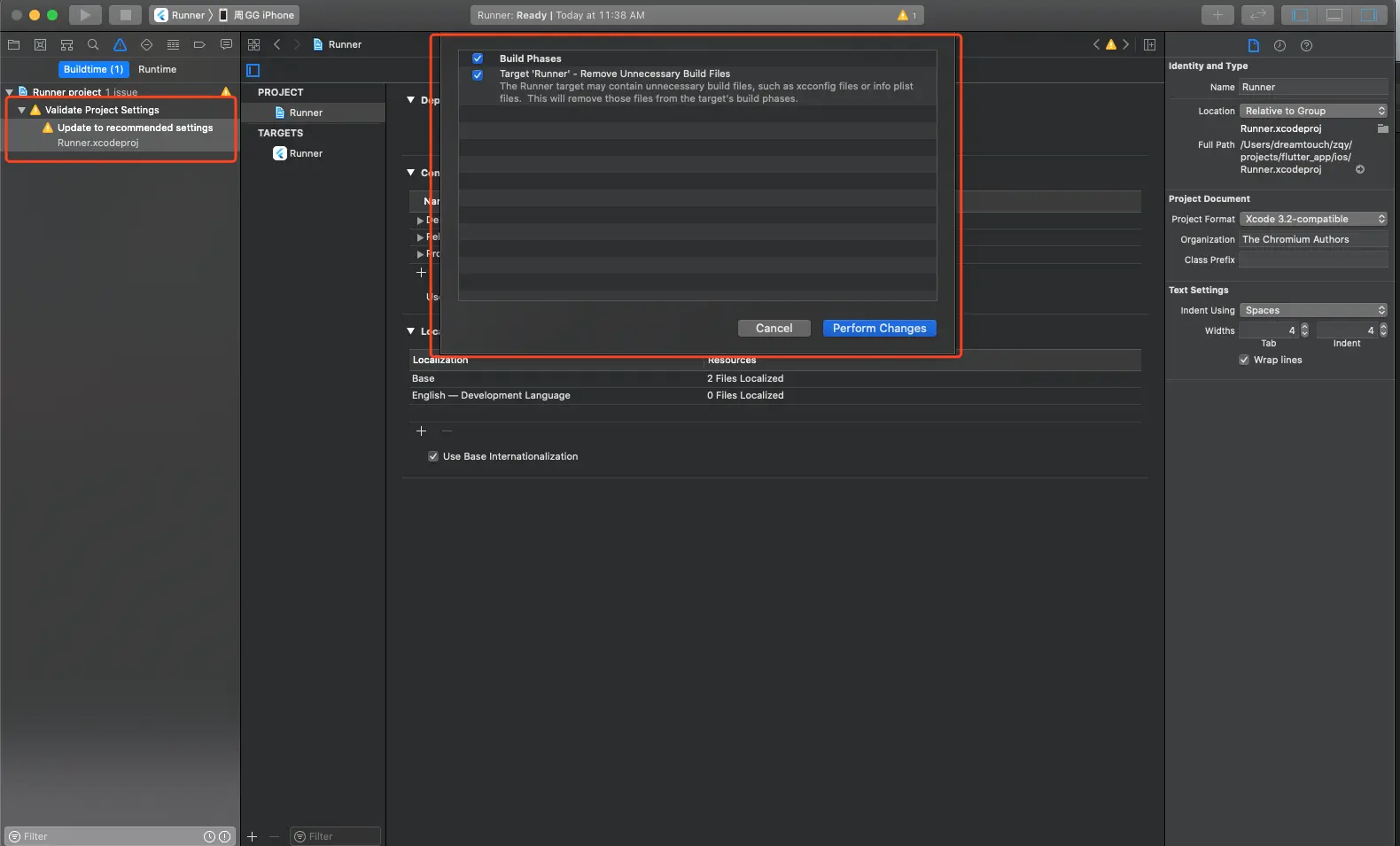1400x846 pixels.
Task: Open the Find navigator magnifier icon
Action: pyautogui.click(x=93, y=44)
